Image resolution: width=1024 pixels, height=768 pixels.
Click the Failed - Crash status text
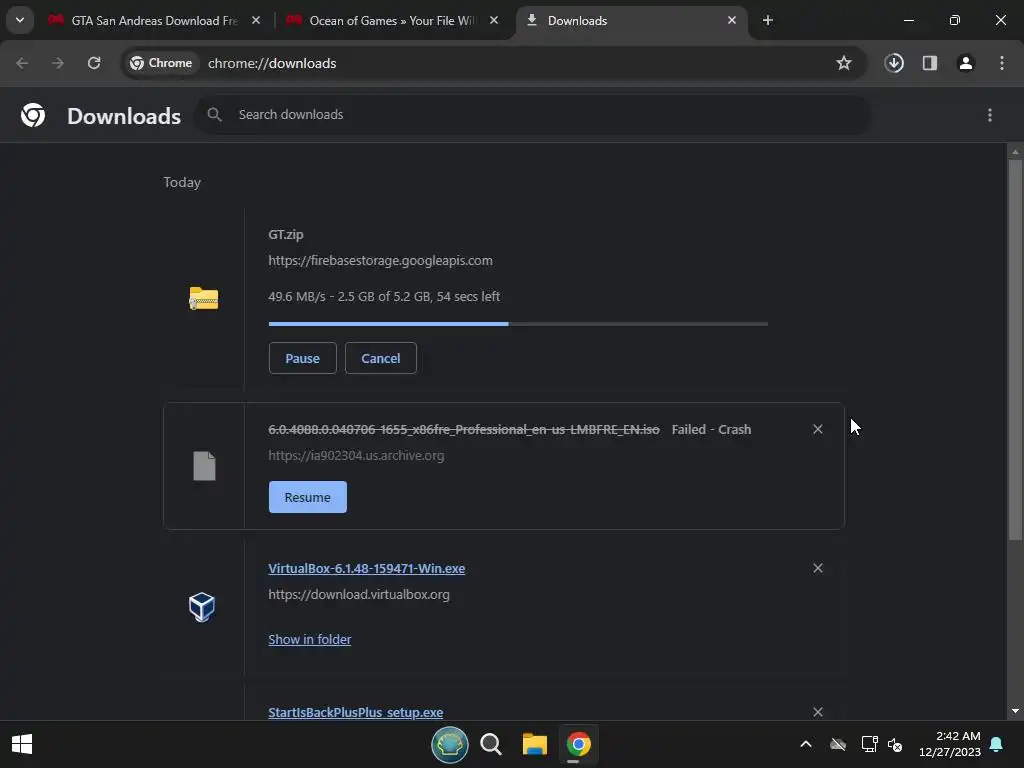pyautogui.click(x=711, y=430)
